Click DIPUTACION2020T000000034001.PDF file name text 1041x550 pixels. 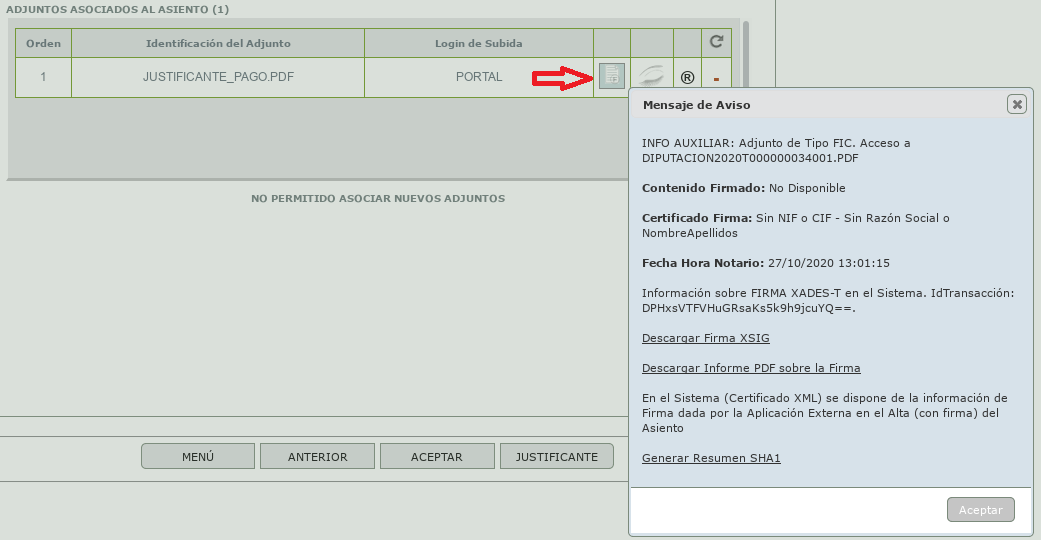point(750,158)
